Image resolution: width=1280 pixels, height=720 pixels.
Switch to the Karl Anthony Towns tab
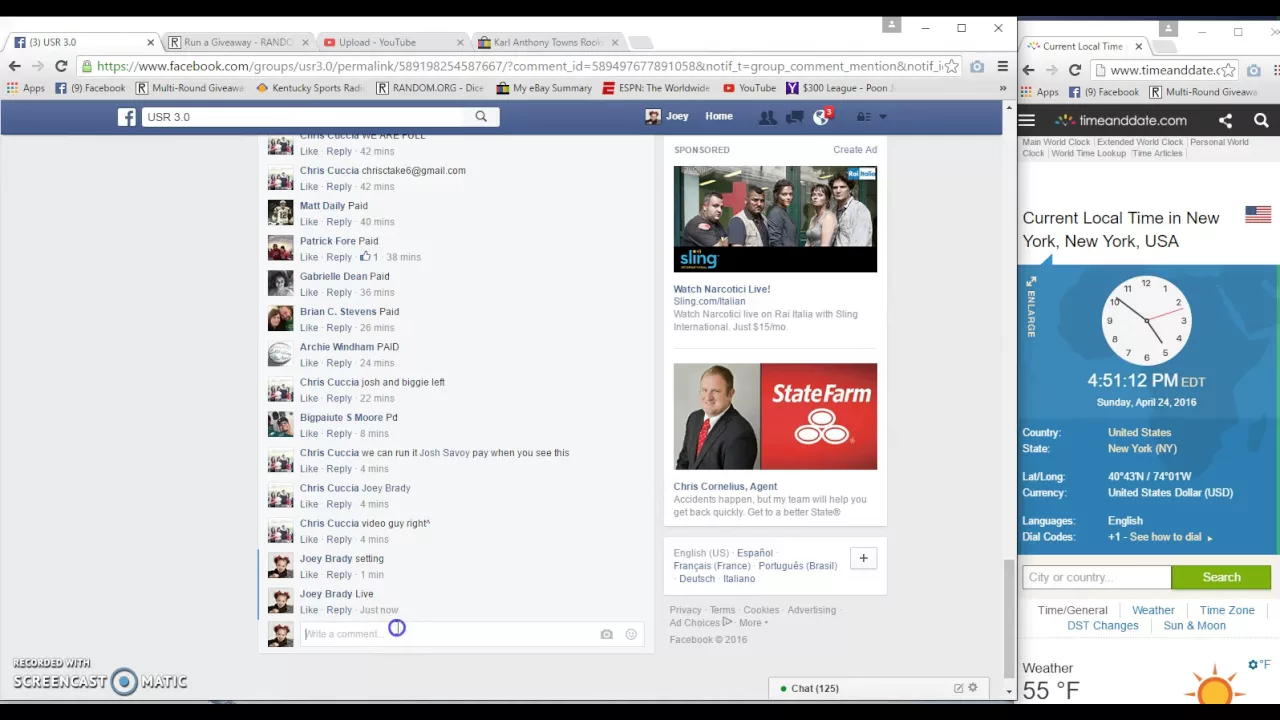(x=545, y=42)
